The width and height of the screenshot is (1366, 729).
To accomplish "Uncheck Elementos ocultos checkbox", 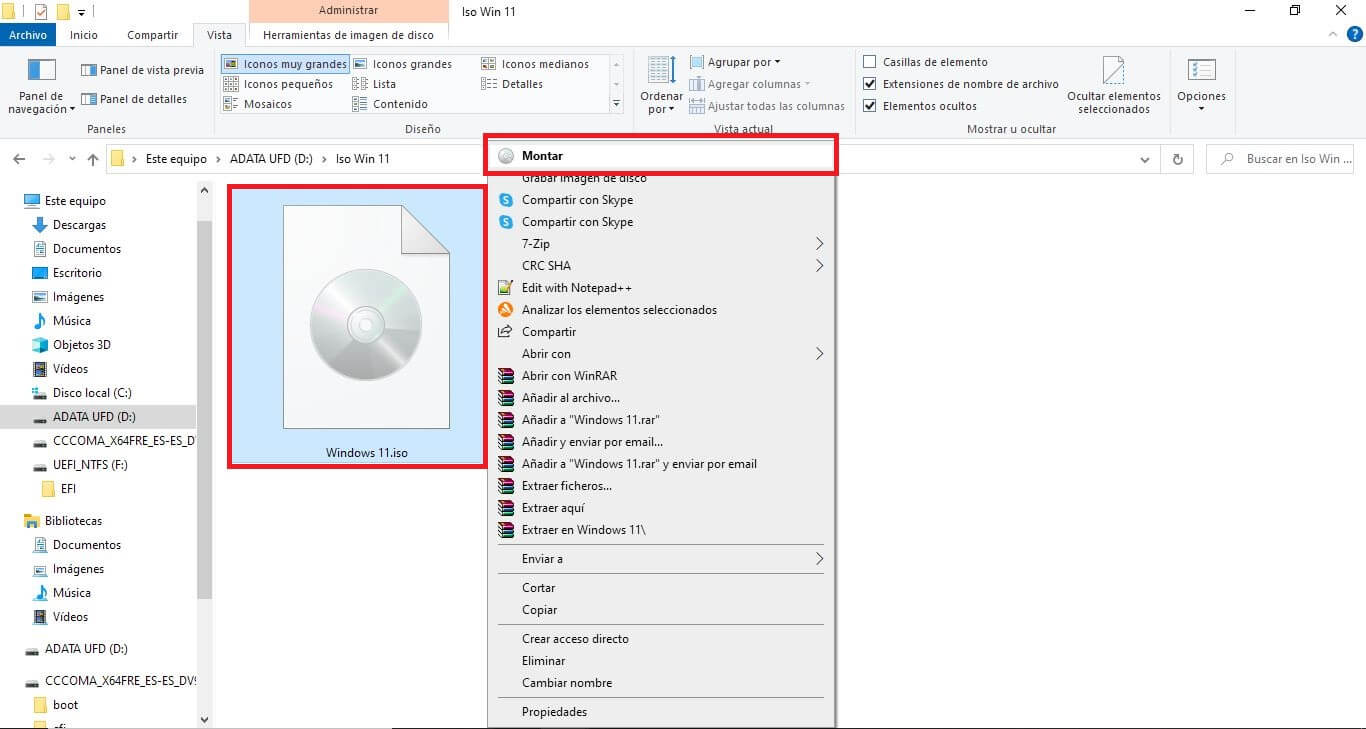I will click(869, 106).
